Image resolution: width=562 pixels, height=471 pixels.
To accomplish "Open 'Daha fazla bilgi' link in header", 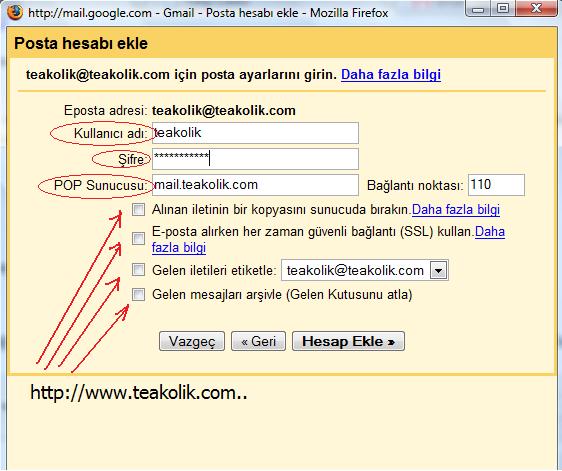I will [391, 75].
